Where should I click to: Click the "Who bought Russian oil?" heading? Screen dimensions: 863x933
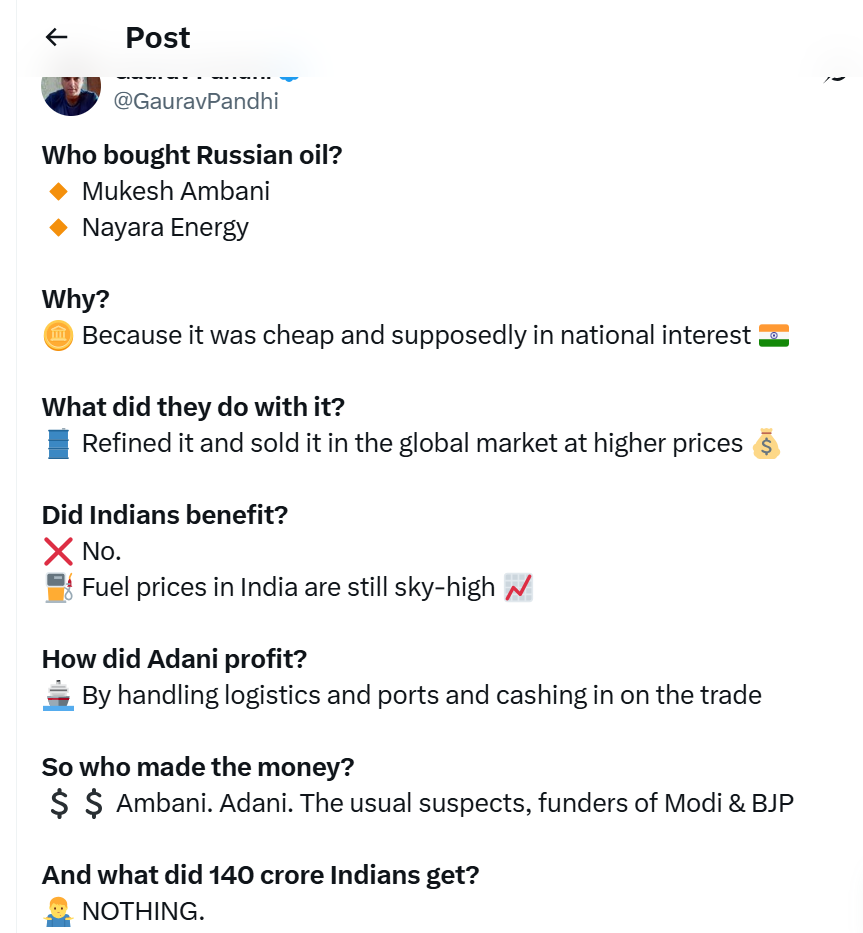193,155
